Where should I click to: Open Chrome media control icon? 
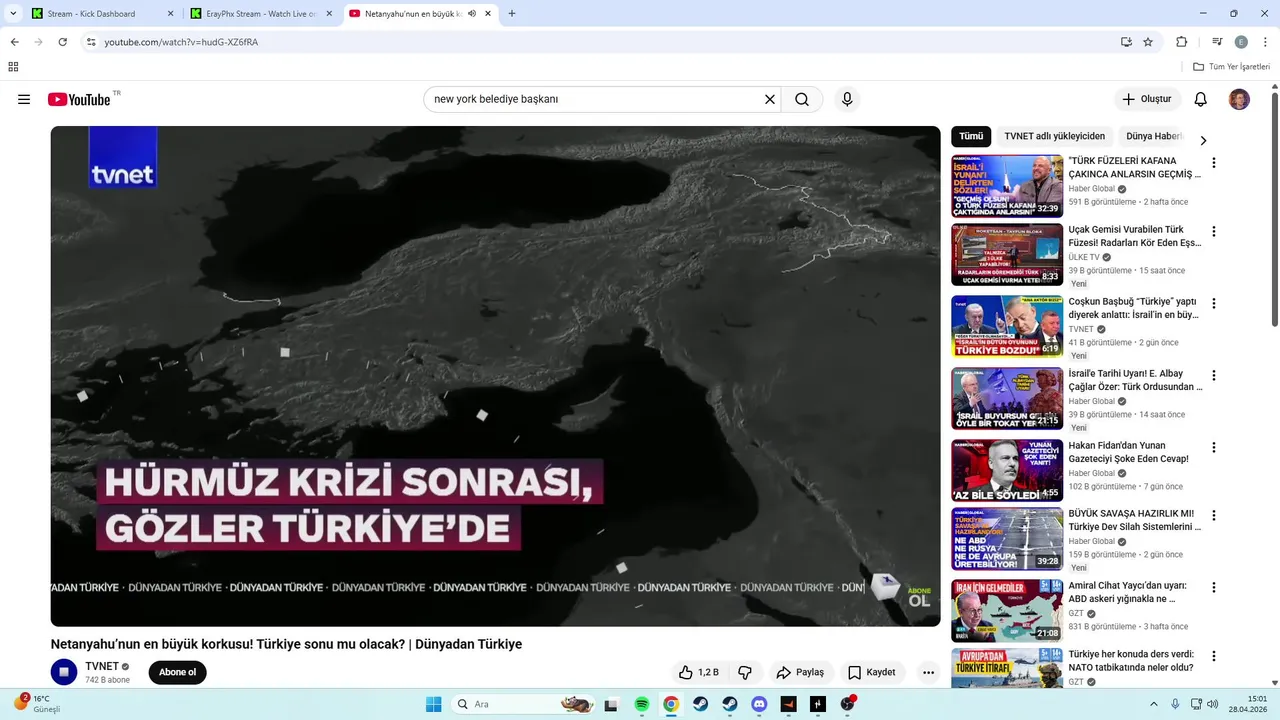pos(1217,42)
